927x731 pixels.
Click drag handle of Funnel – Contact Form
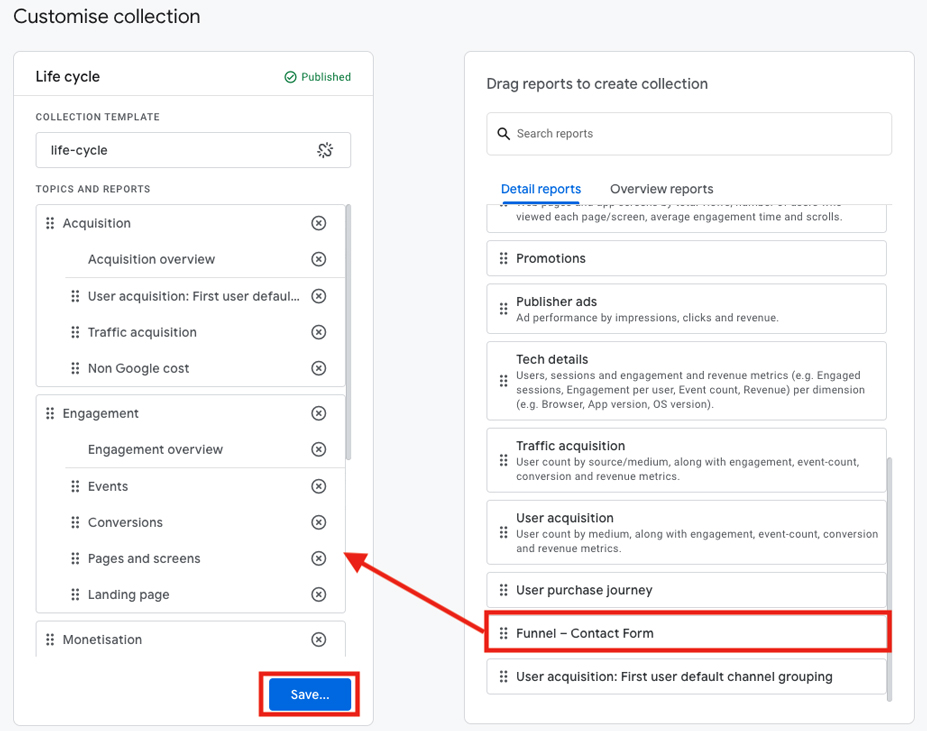coord(504,633)
